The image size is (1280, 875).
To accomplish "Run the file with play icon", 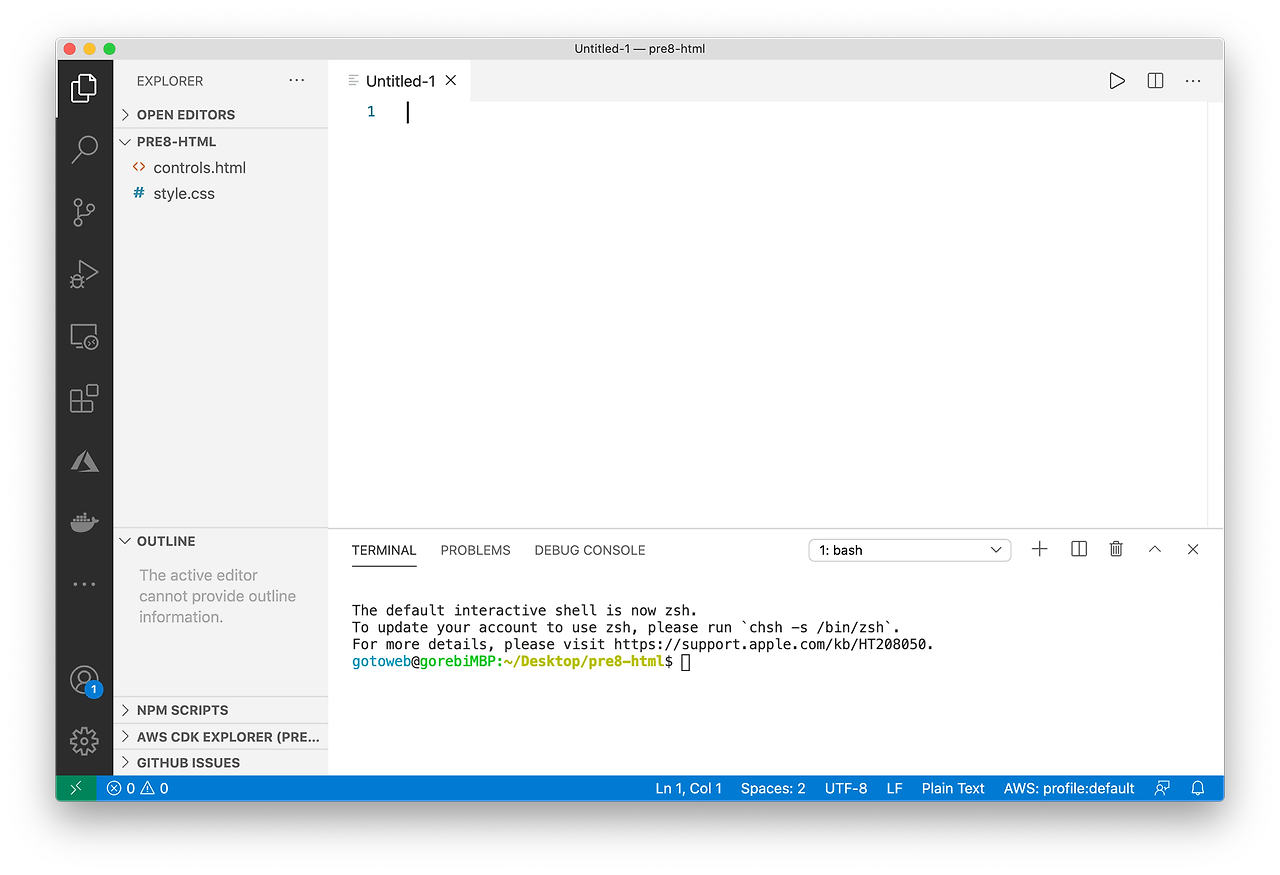I will [x=1117, y=81].
